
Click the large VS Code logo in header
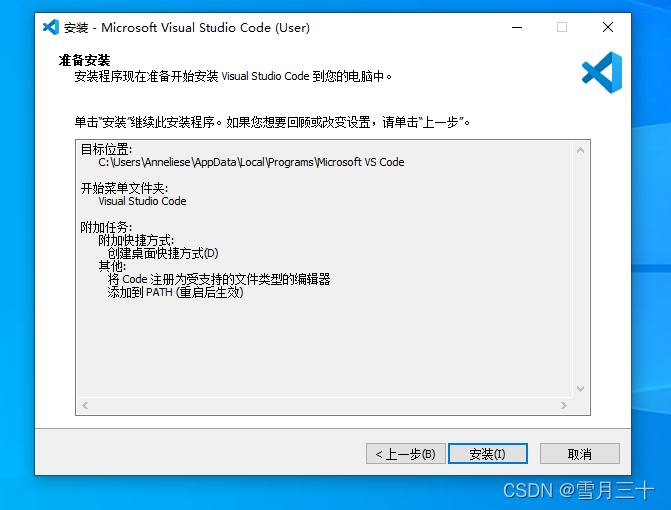pyautogui.click(x=602, y=72)
